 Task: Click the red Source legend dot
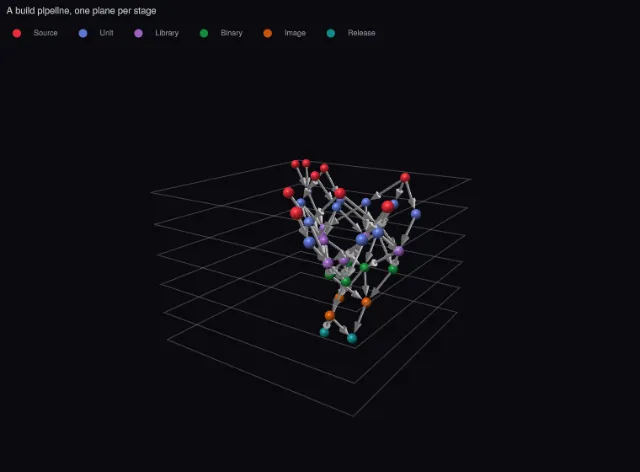[17, 33]
